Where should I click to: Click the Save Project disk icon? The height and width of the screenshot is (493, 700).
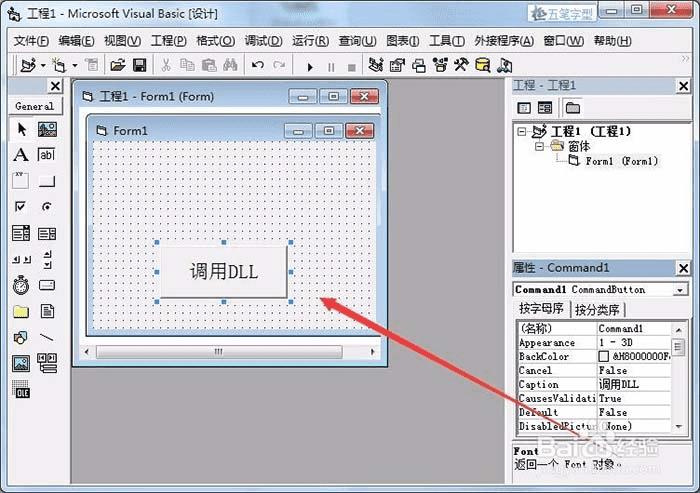(x=140, y=66)
